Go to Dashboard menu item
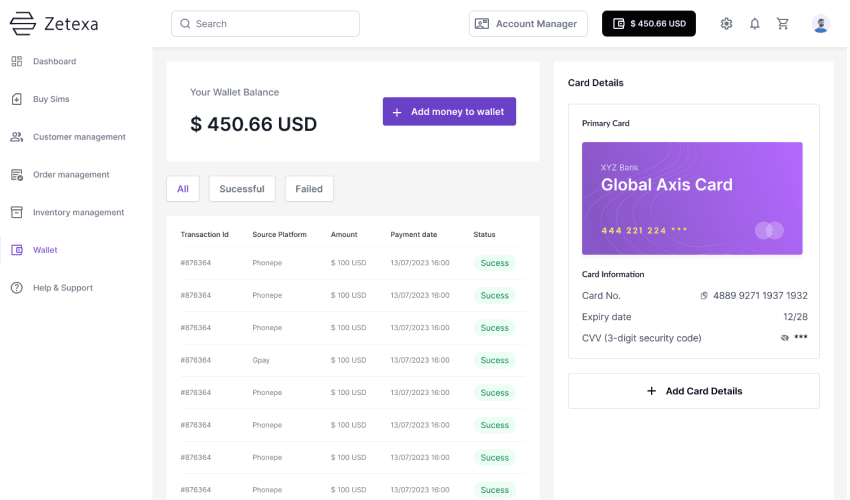The width and height of the screenshot is (850, 500). point(54,61)
